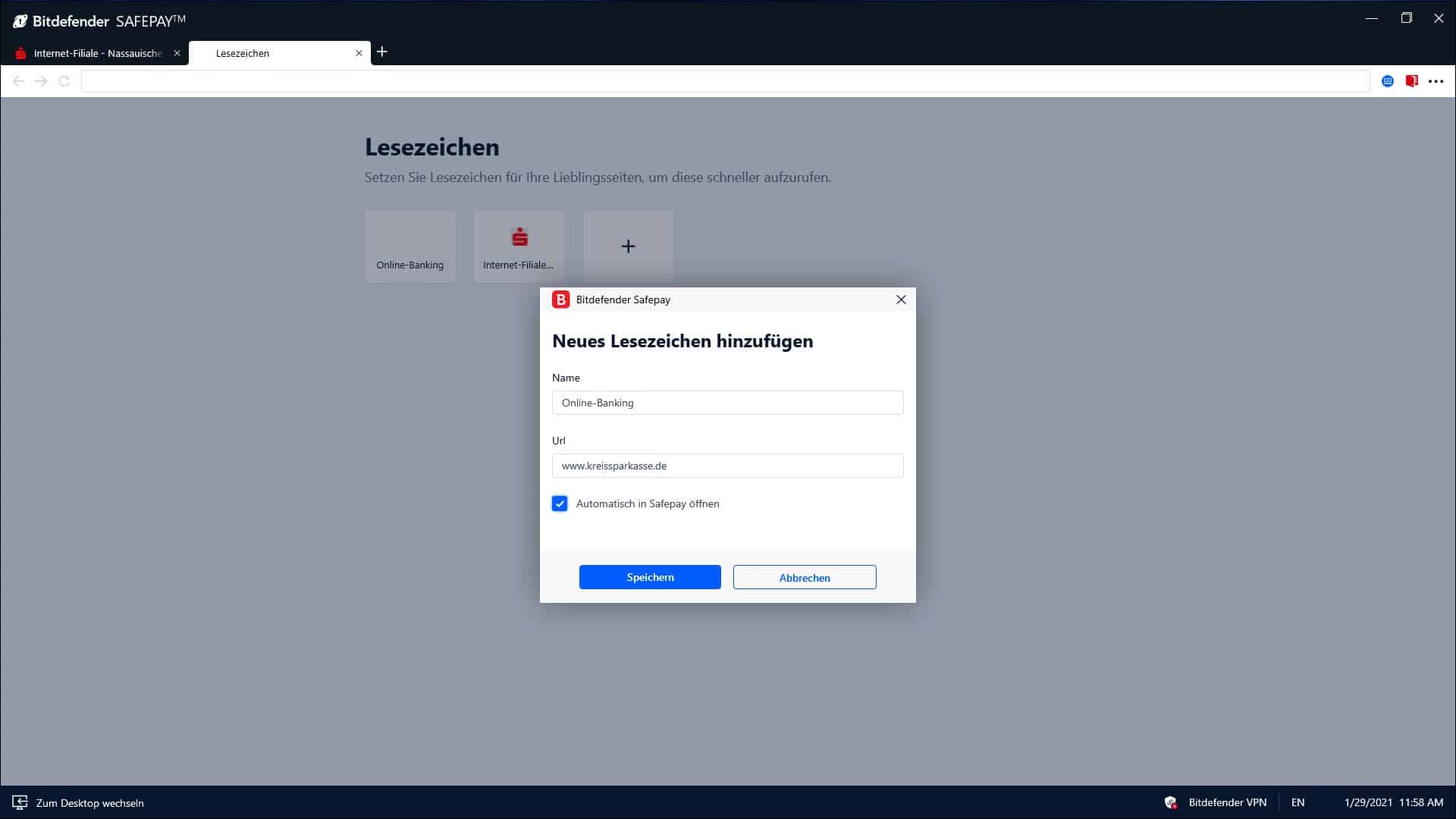
Task: Focus the Url input field
Action: coord(728,466)
